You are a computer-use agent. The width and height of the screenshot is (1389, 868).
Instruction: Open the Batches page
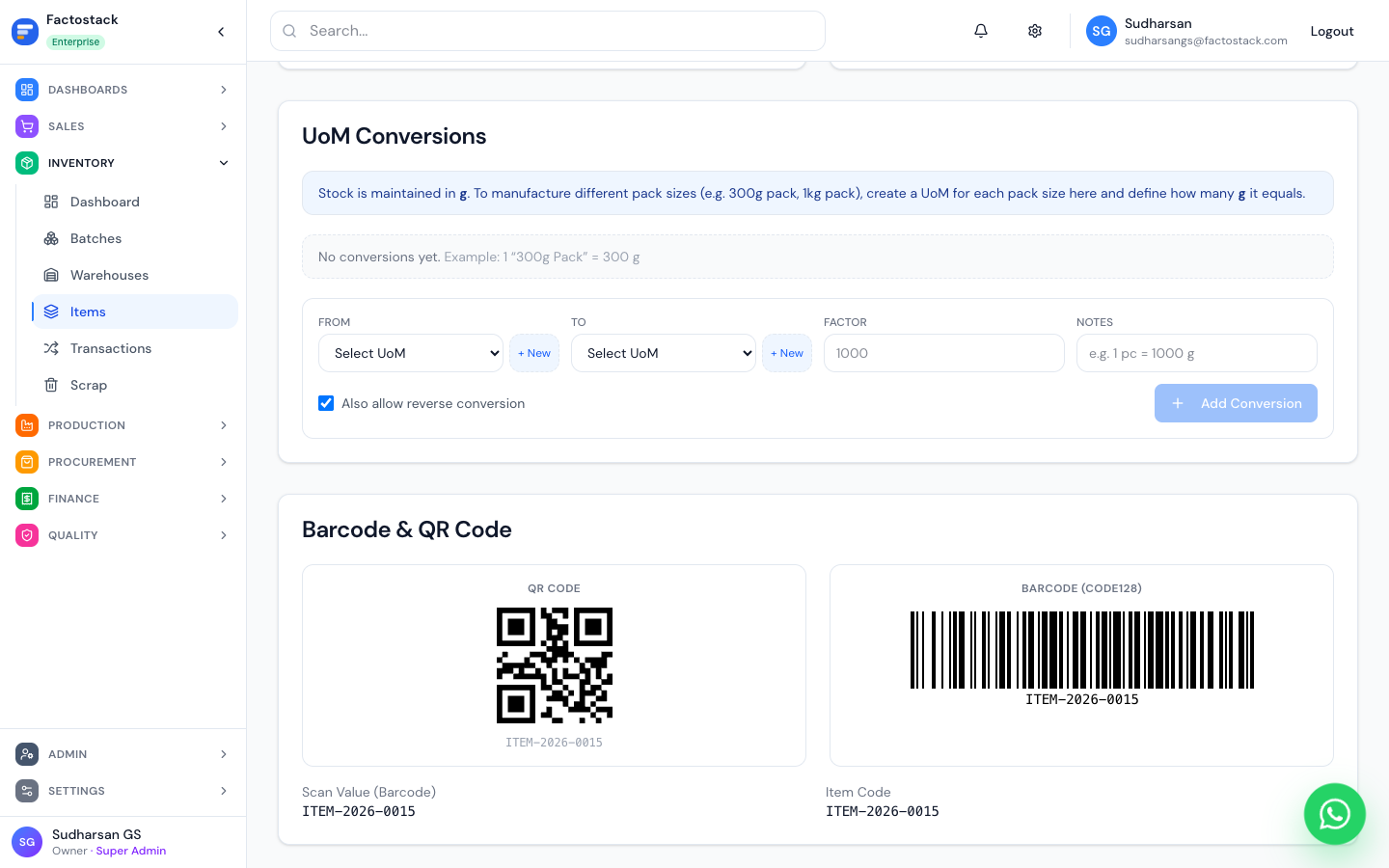[x=135, y=238]
